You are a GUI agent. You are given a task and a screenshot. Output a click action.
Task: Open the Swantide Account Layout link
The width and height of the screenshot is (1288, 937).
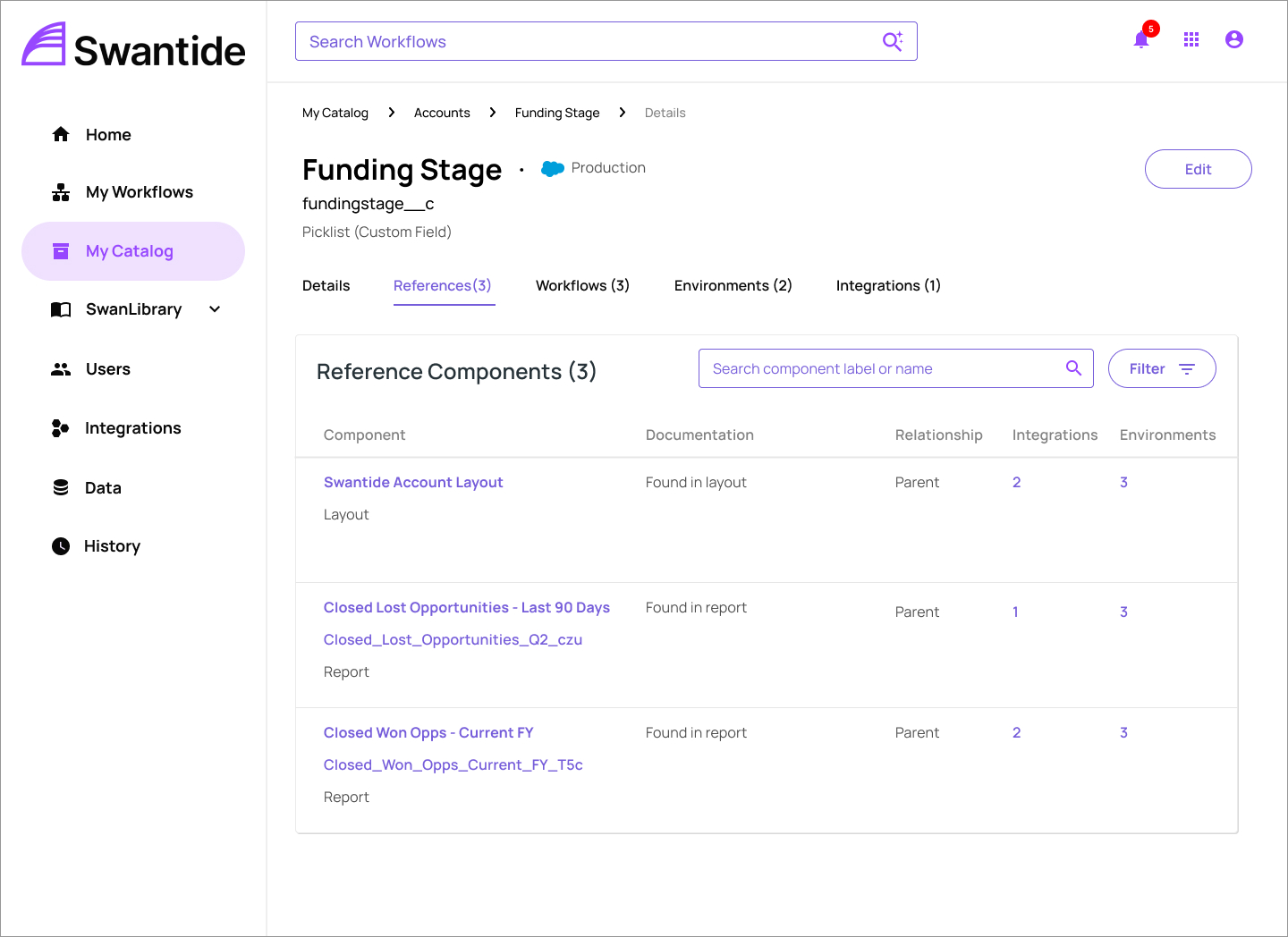point(413,482)
